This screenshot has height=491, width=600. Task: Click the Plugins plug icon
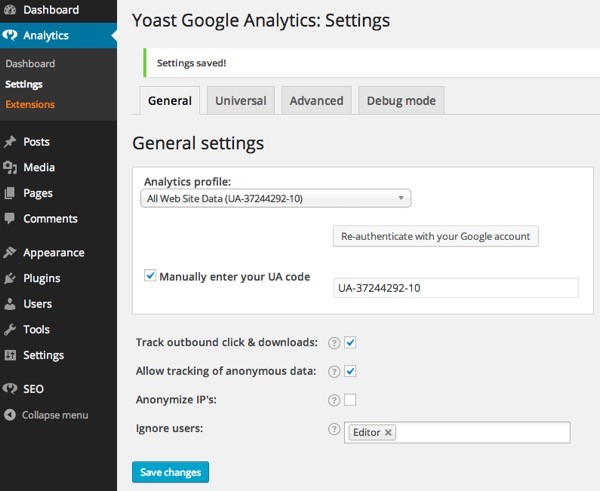point(10,278)
